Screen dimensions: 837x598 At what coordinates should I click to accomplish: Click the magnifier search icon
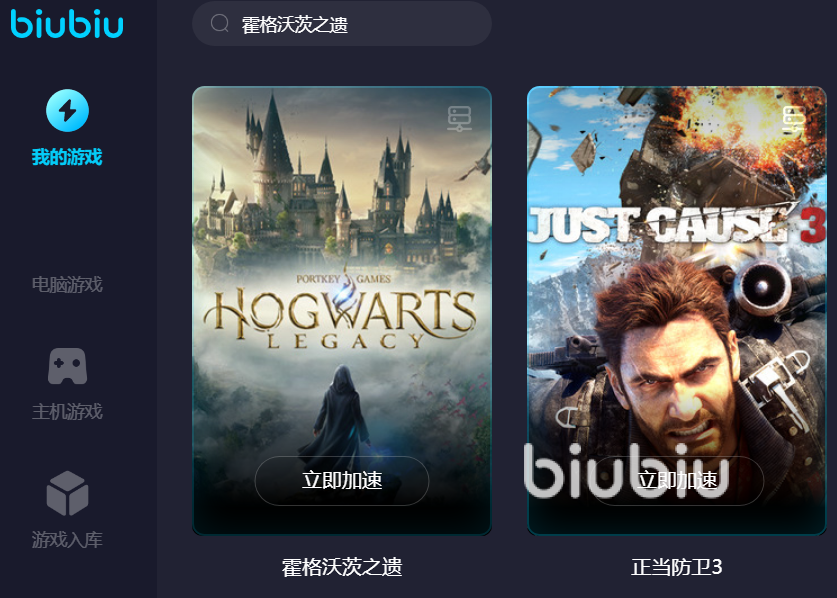coord(219,23)
